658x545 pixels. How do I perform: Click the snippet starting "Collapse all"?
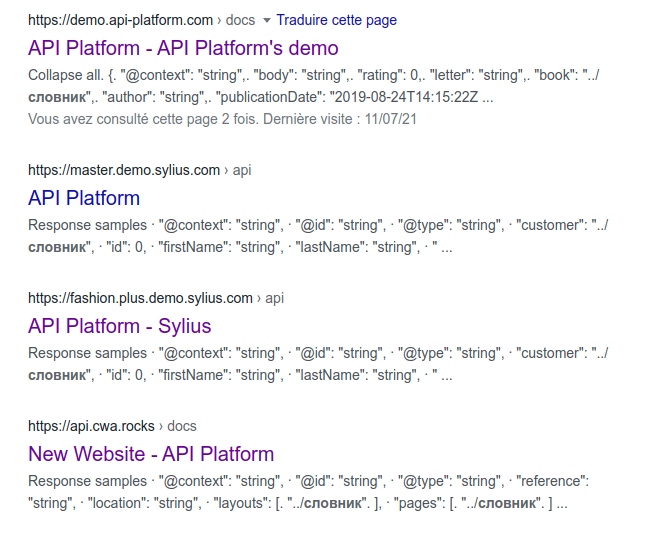point(313,86)
